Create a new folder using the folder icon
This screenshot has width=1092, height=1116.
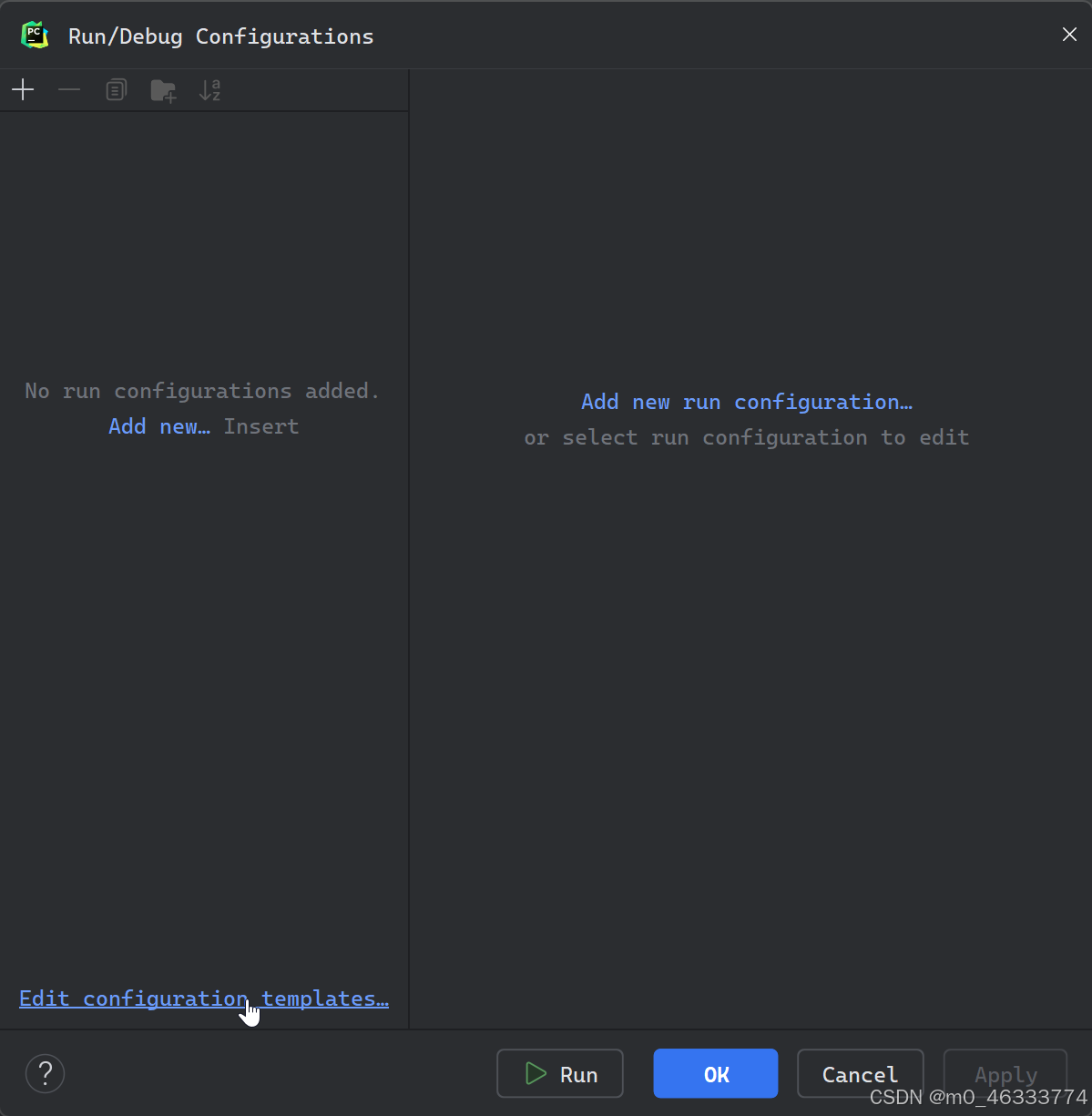[163, 89]
